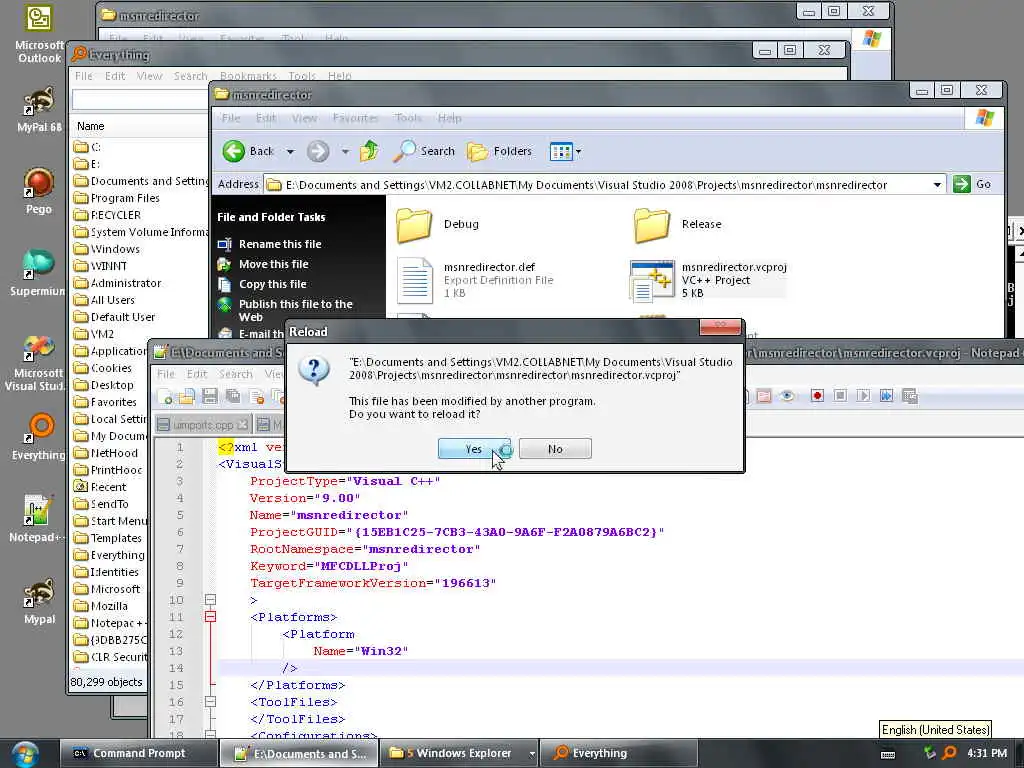
Task: Click Rename this file task
Action: (x=280, y=244)
